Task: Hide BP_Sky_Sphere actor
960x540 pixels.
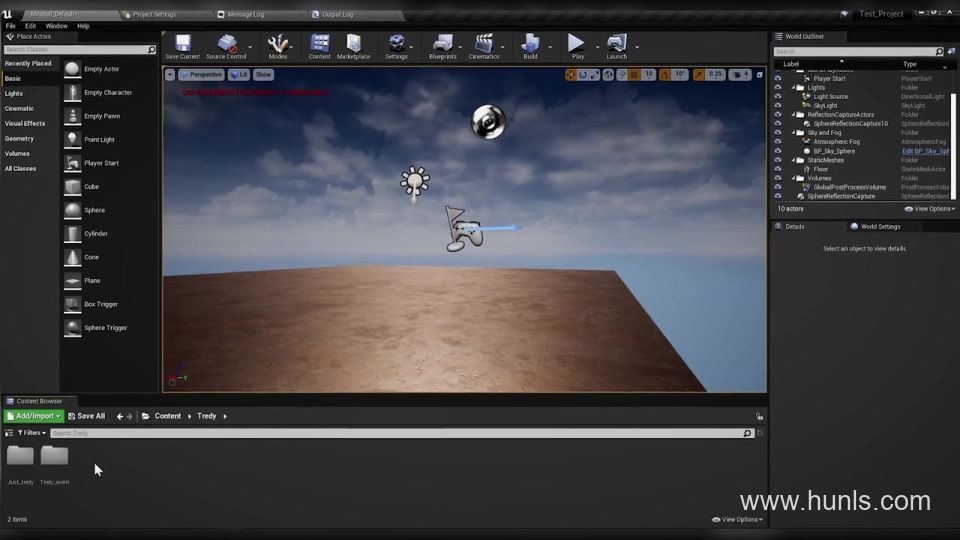Action: pos(778,151)
